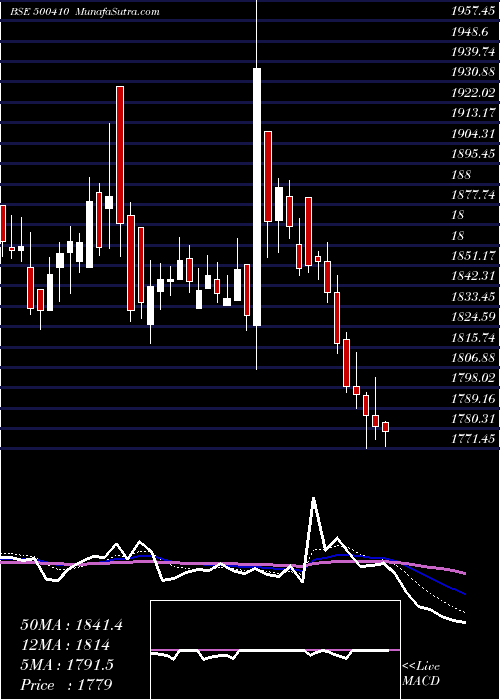The image size is (500, 700).
Task: Click the 1771.45 price axis label
Action: point(473,439)
